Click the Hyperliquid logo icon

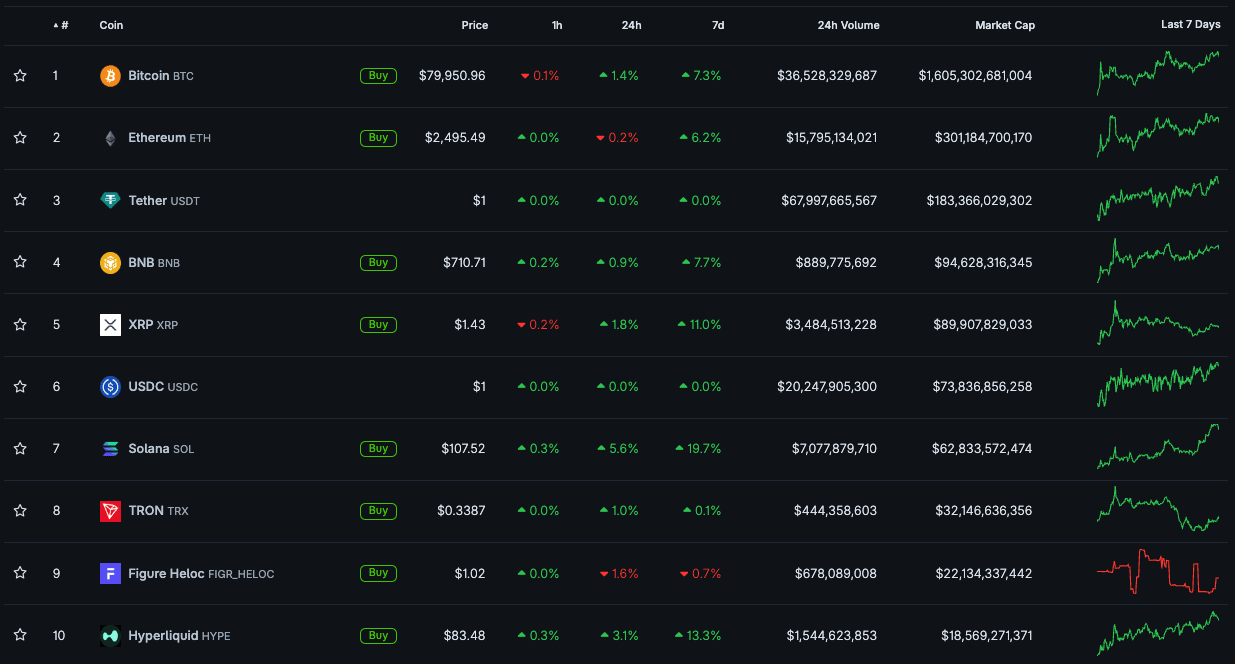point(110,635)
